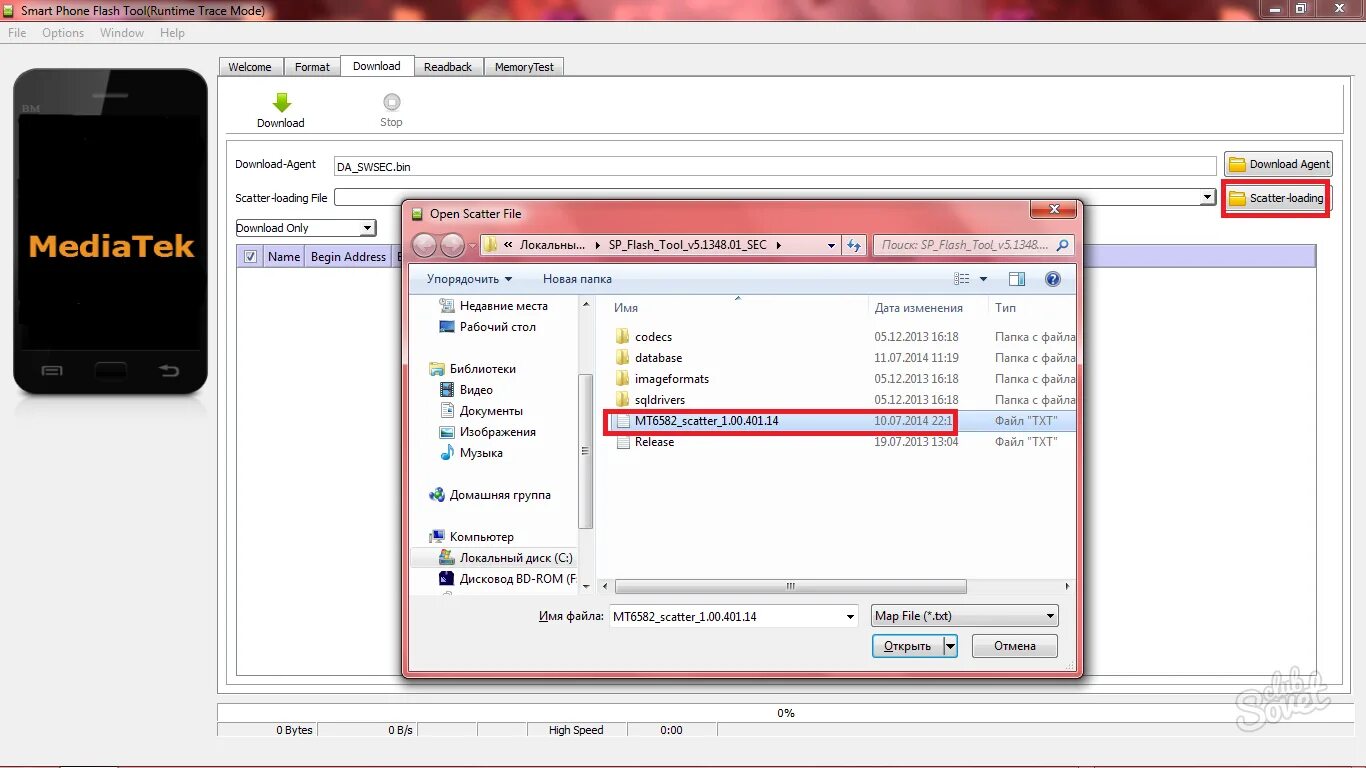Open the Window menu
This screenshot has width=1366, height=768.
coord(122,33)
